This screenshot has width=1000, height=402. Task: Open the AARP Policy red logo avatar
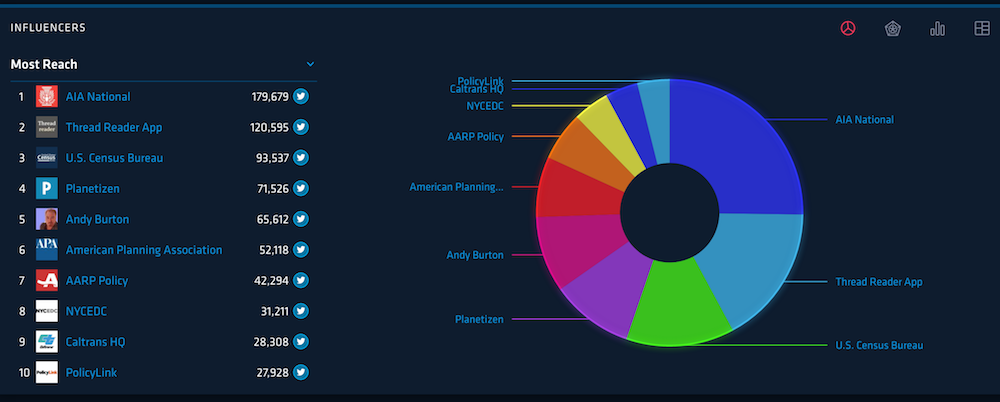click(x=47, y=280)
